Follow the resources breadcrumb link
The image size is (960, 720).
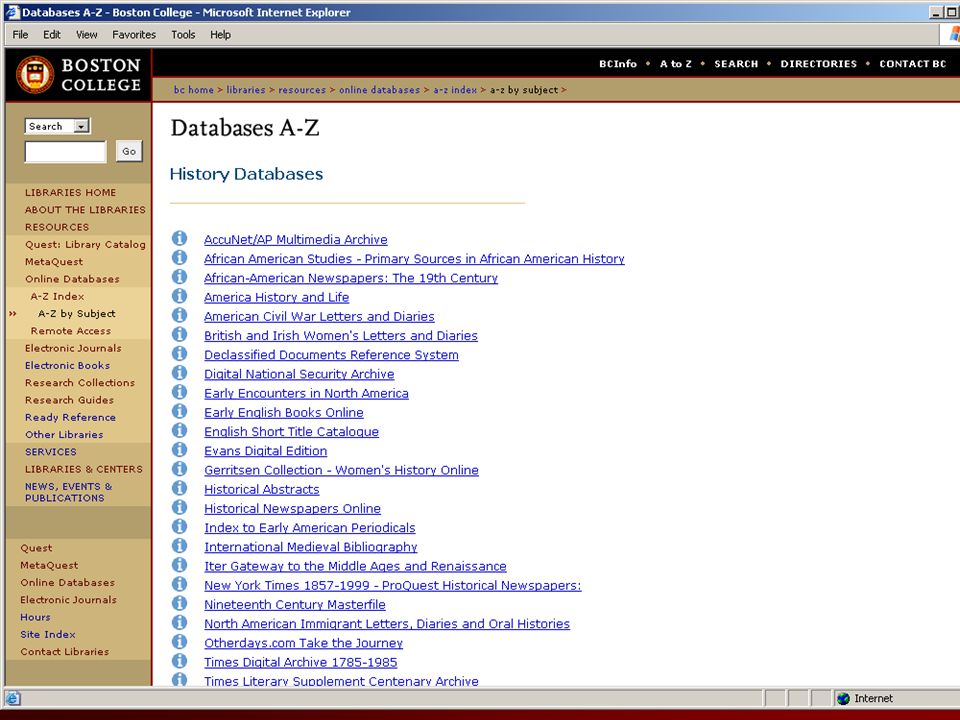coord(302,90)
